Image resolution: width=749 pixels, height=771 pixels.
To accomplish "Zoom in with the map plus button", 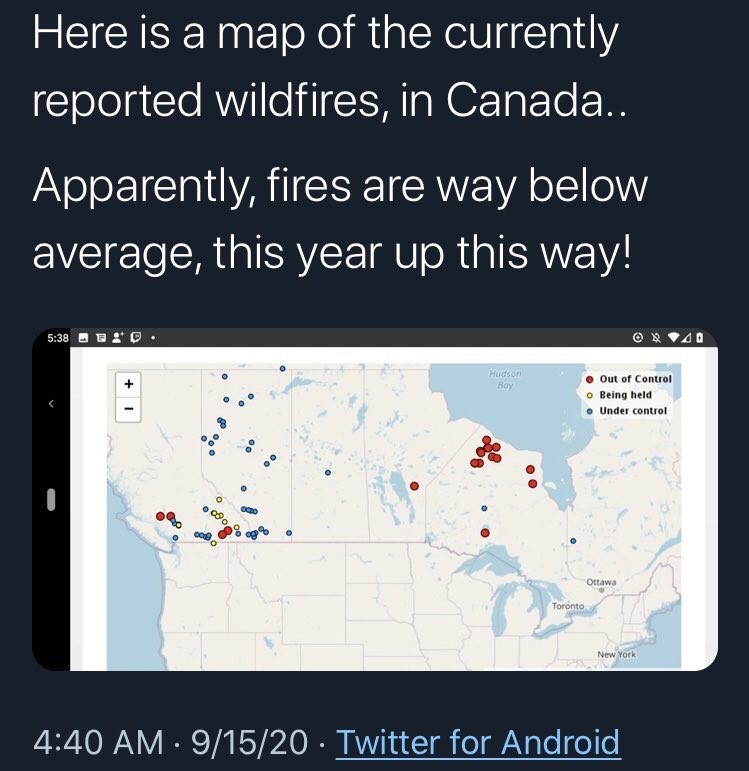I will [128, 384].
